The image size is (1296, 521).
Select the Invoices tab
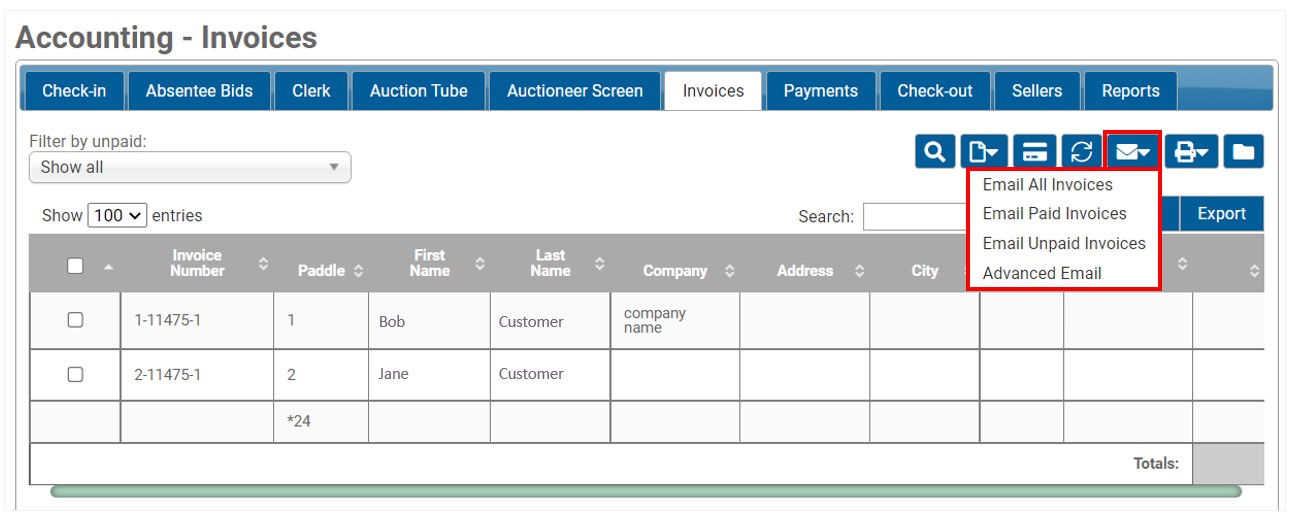pos(713,91)
